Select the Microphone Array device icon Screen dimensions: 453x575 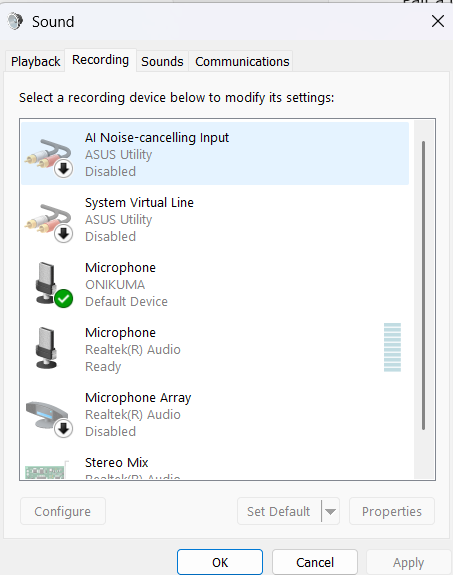tap(49, 417)
